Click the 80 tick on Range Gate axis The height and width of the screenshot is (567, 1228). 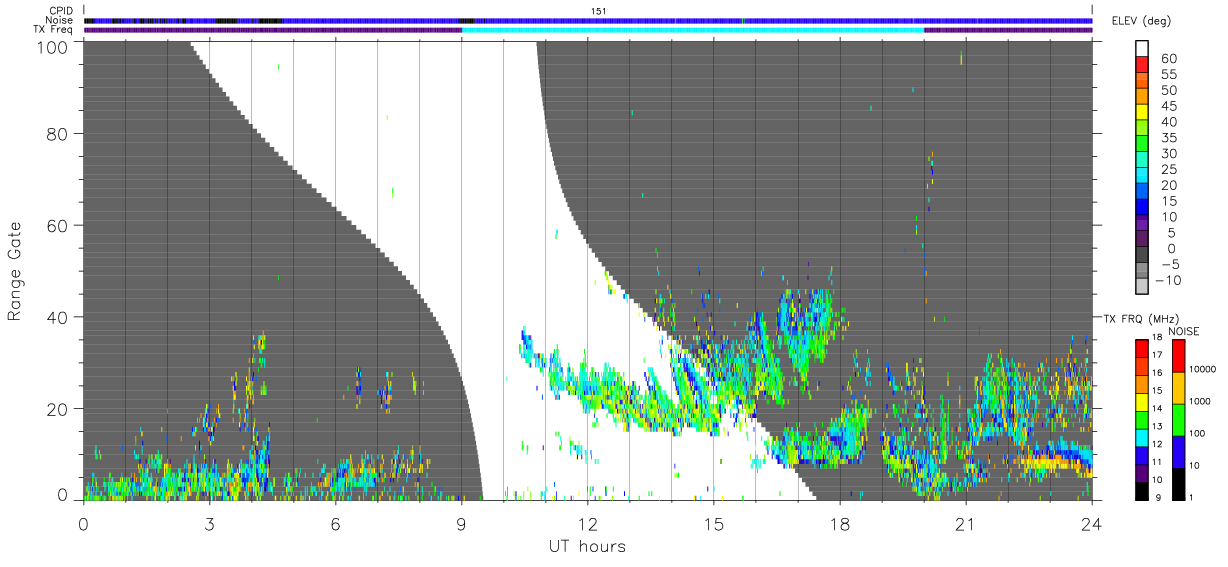pos(59,133)
